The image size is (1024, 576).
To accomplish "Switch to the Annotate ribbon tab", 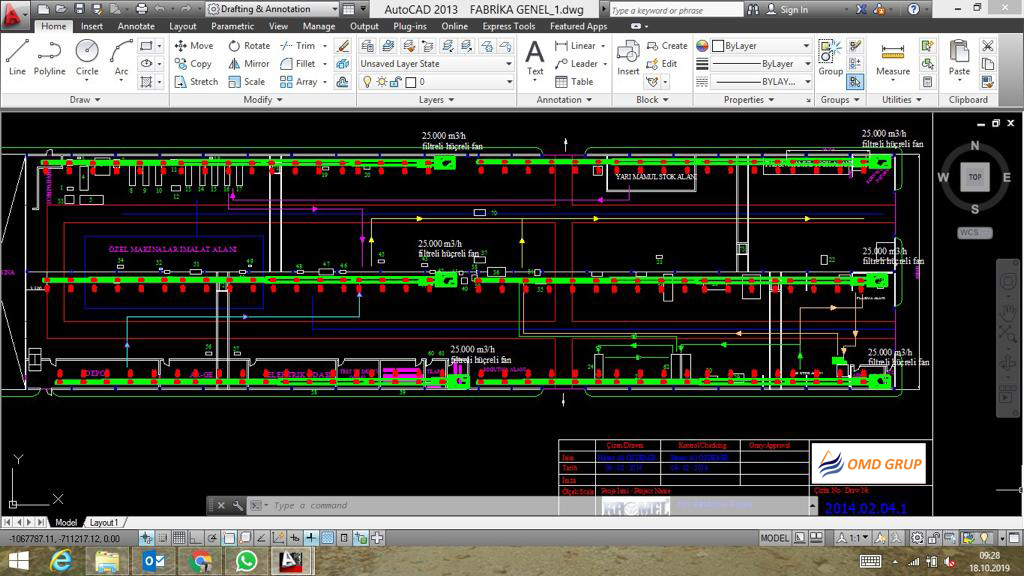I will (x=136, y=26).
